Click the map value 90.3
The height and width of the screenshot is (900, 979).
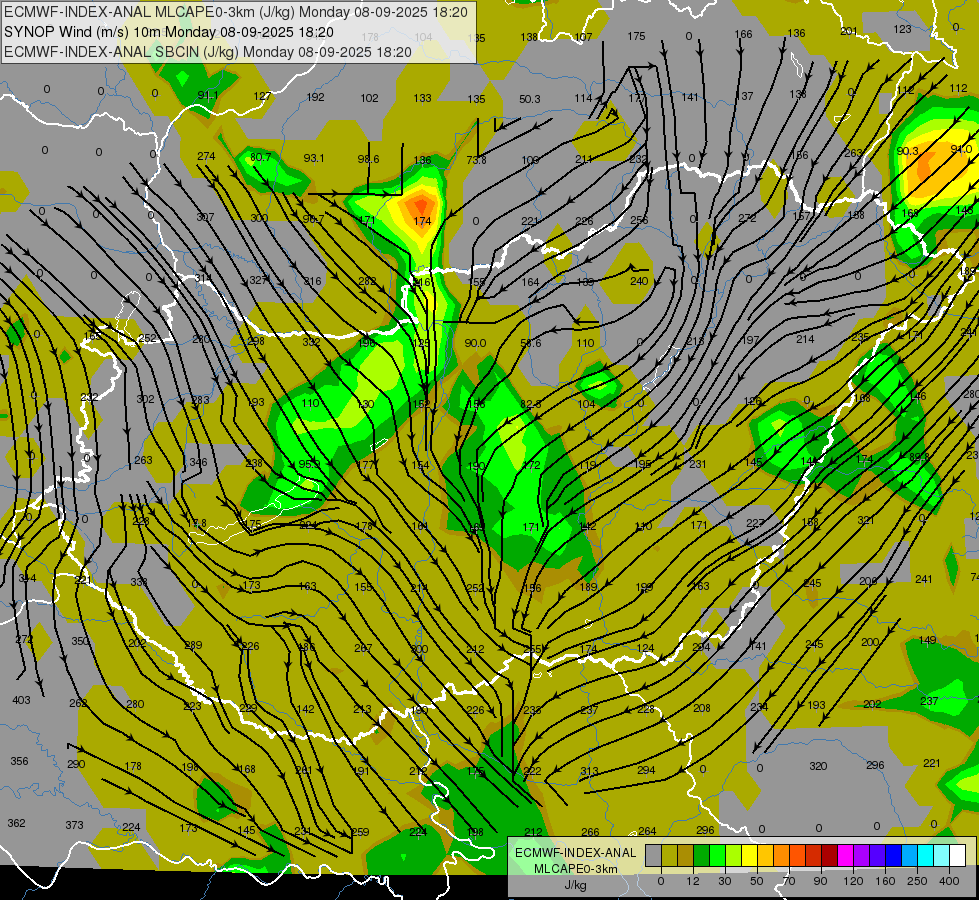[x=907, y=151]
